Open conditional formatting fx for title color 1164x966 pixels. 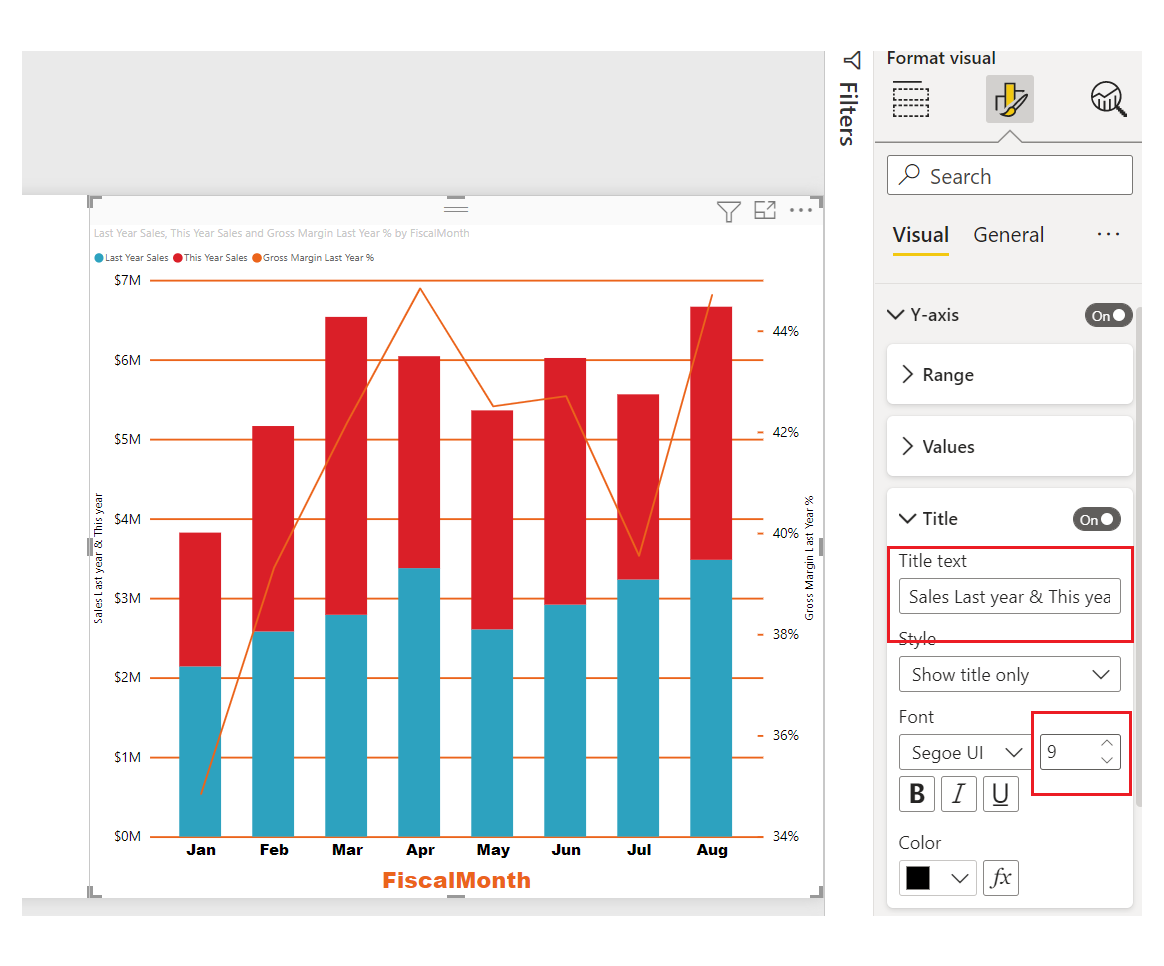[1001, 878]
